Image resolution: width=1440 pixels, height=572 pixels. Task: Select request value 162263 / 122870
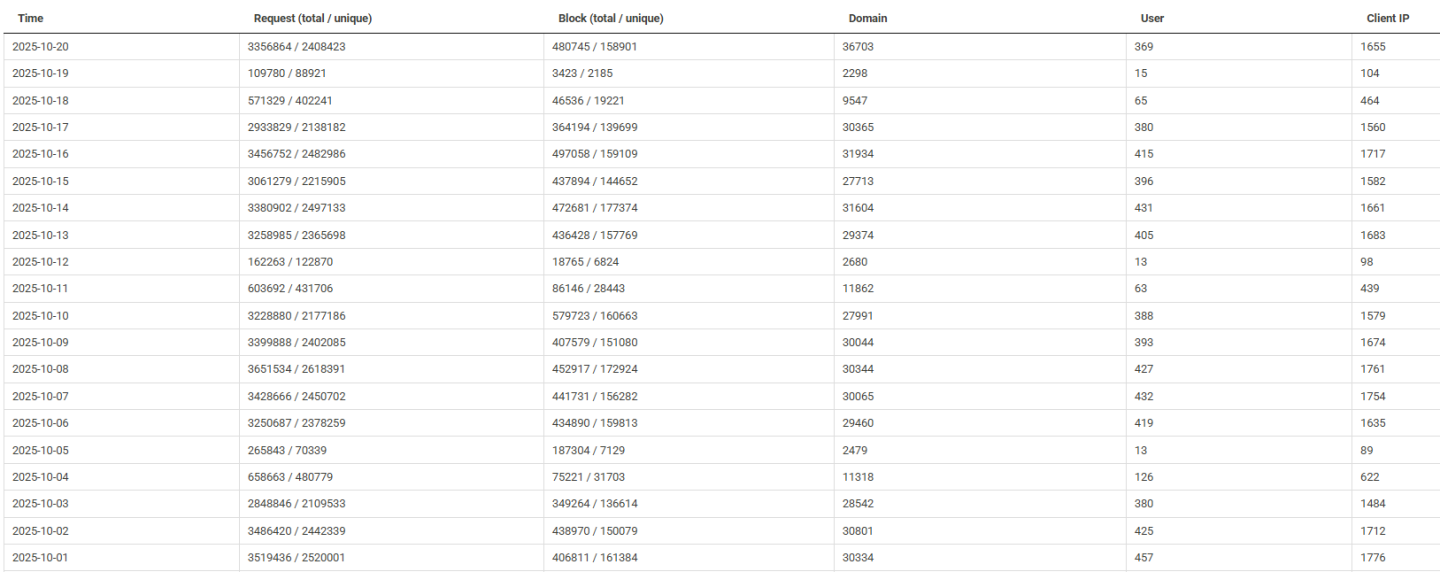(x=296, y=262)
